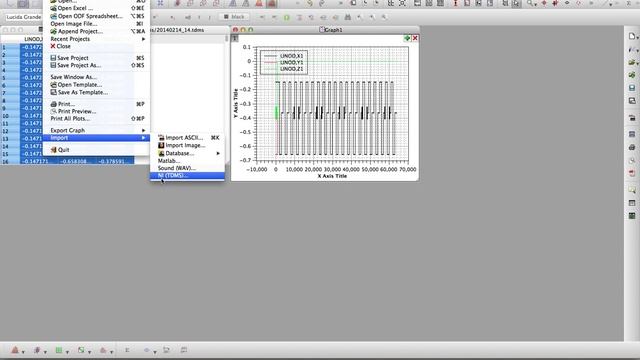Open the Database submenu
The width and height of the screenshot is (640, 360).
[x=187, y=153]
